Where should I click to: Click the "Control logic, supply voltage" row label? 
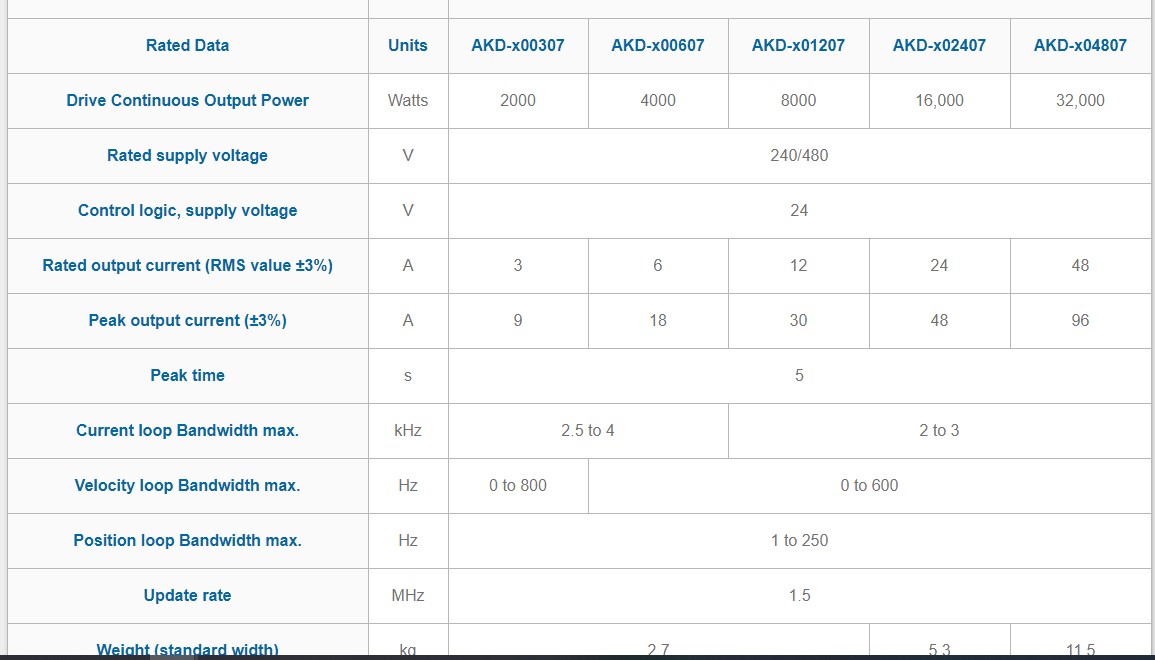[187, 211]
